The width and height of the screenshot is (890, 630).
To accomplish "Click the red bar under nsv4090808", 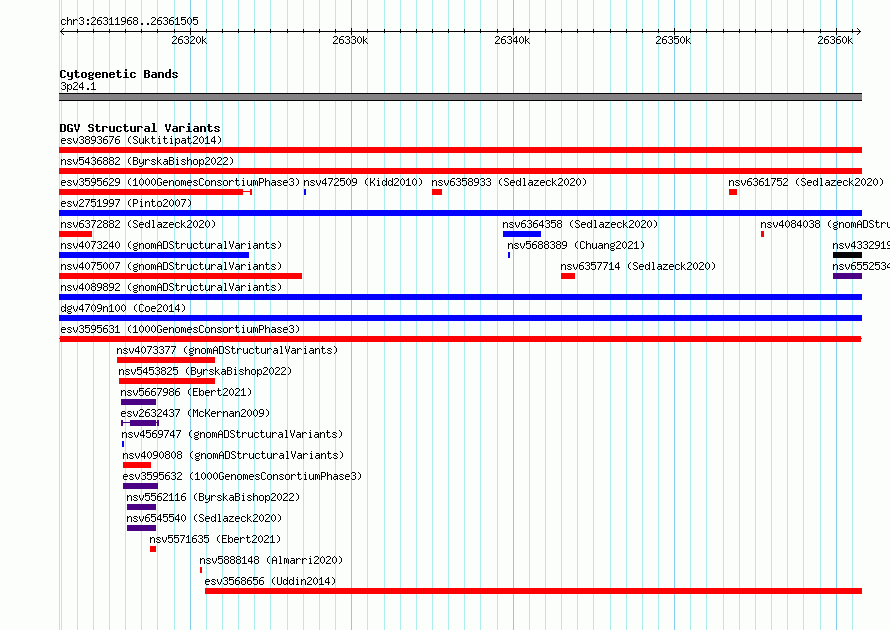I will (137, 465).
